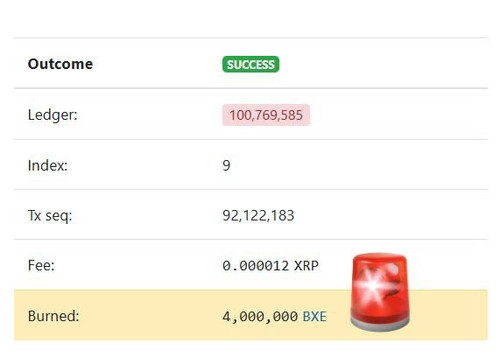Select the Tx seq value 92,122,183
This screenshot has width=500, height=363.
tap(258, 216)
